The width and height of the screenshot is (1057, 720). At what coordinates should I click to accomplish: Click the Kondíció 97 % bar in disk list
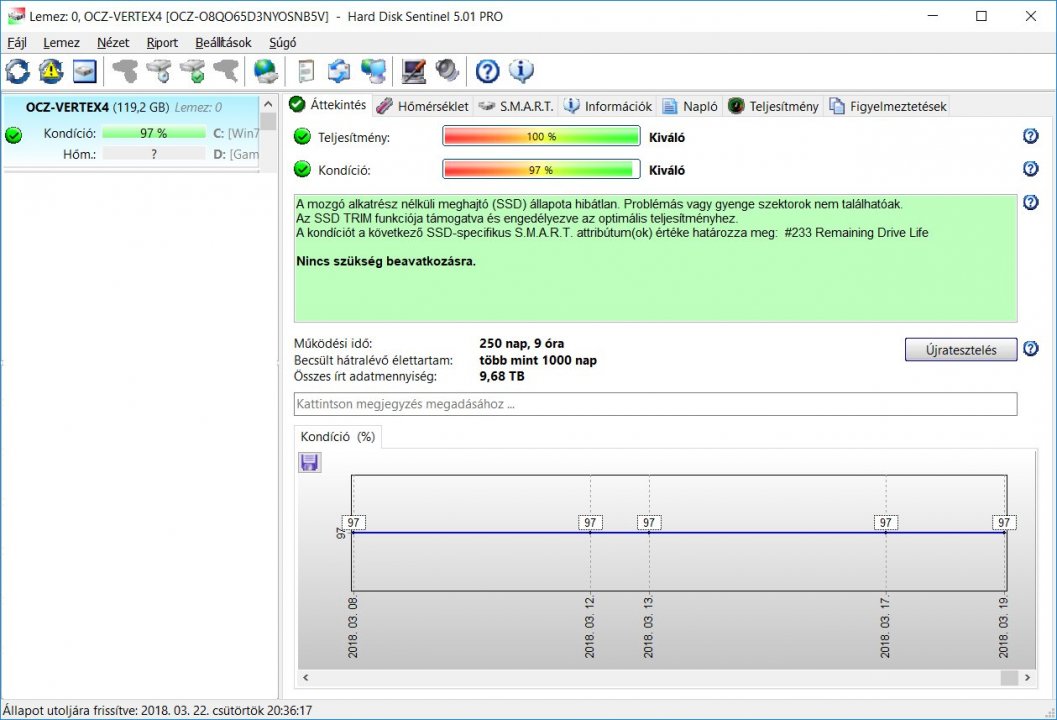[154, 133]
